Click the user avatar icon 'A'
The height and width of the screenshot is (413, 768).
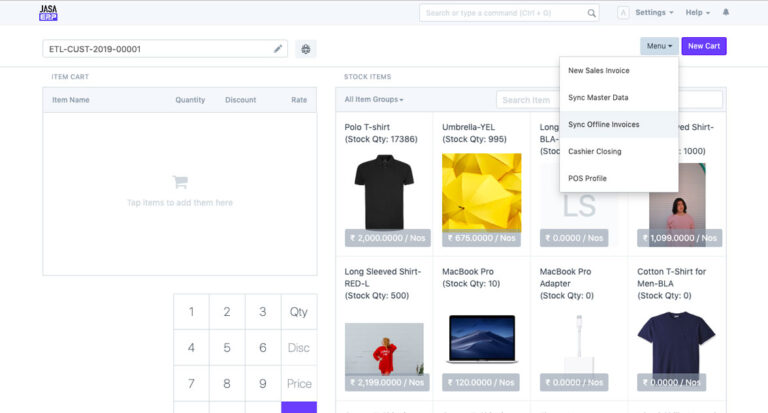[x=623, y=13]
